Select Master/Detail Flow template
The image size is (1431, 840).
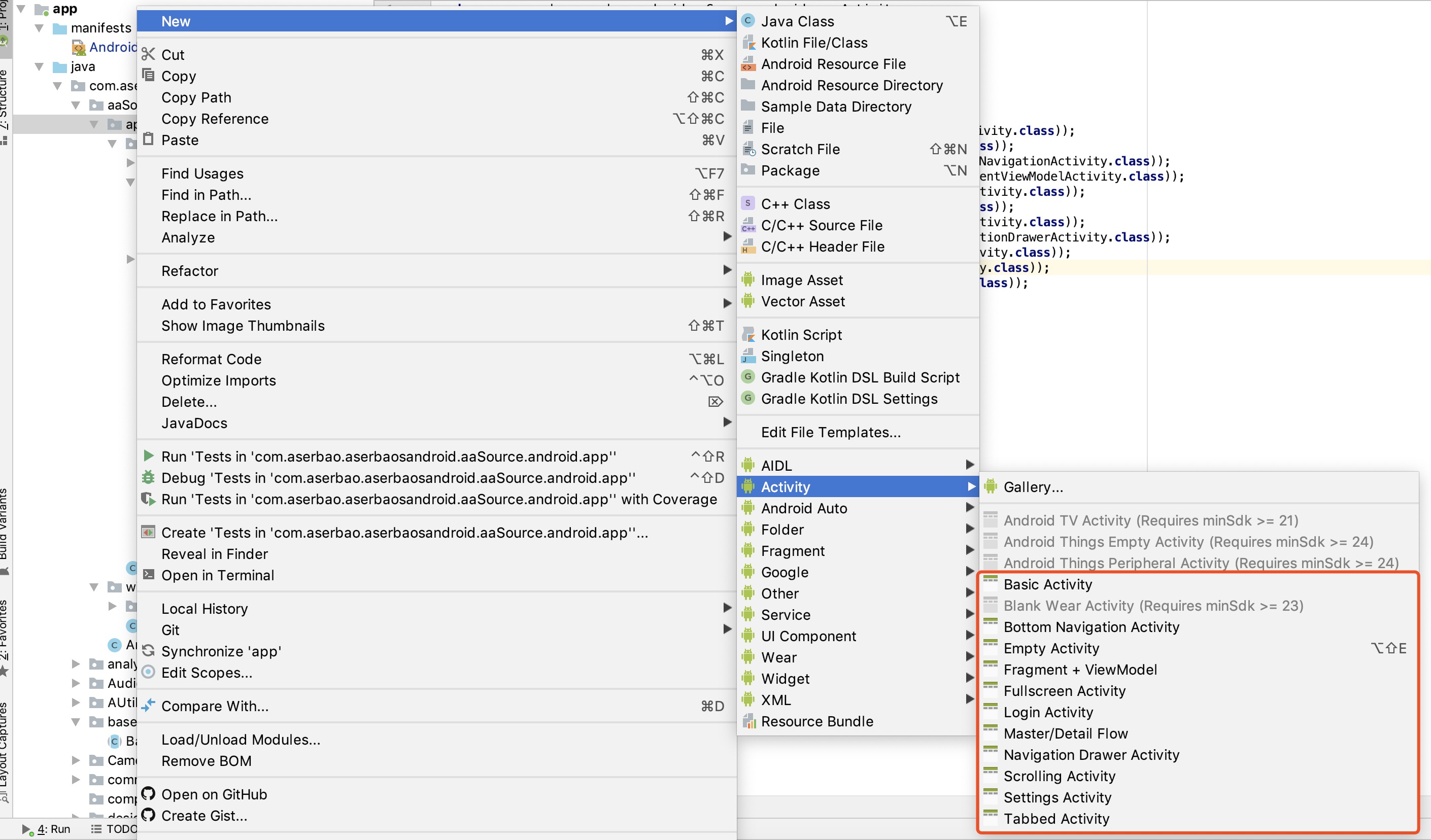[1198, 733]
